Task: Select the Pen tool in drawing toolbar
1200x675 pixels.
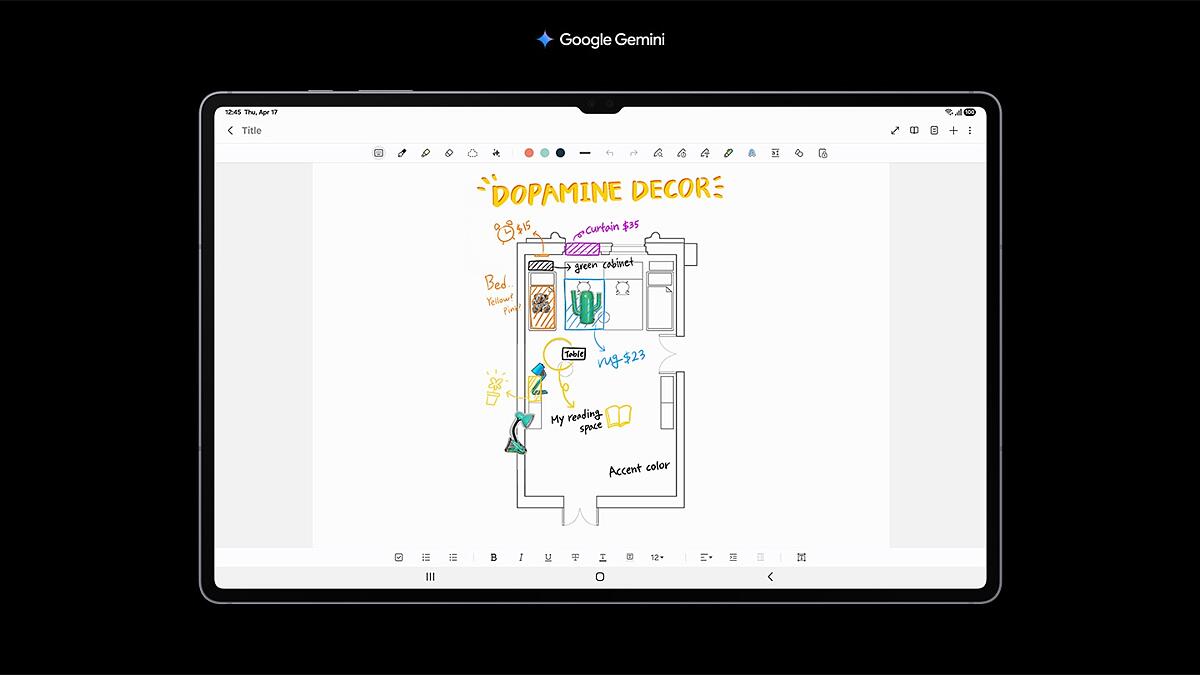Action: pyautogui.click(x=402, y=153)
